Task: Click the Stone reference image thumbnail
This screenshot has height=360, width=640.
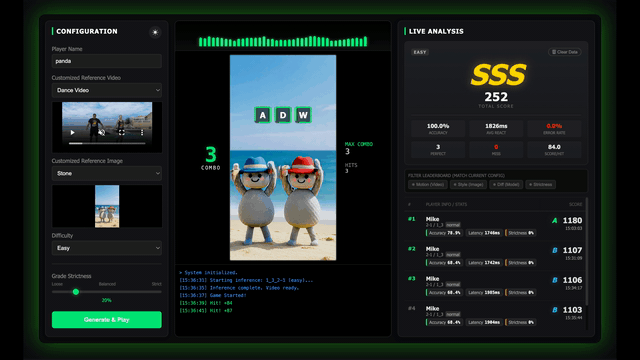Action: tap(107, 206)
